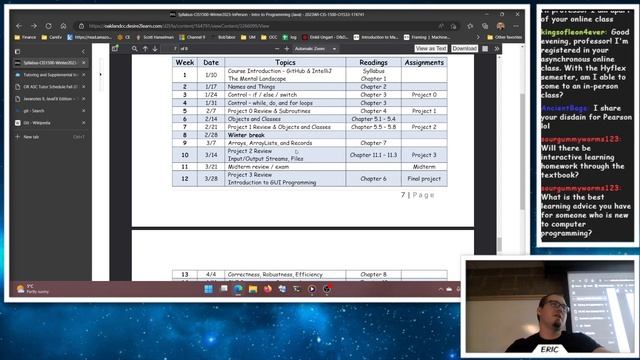Go to previous PDF page arrow

145,49
